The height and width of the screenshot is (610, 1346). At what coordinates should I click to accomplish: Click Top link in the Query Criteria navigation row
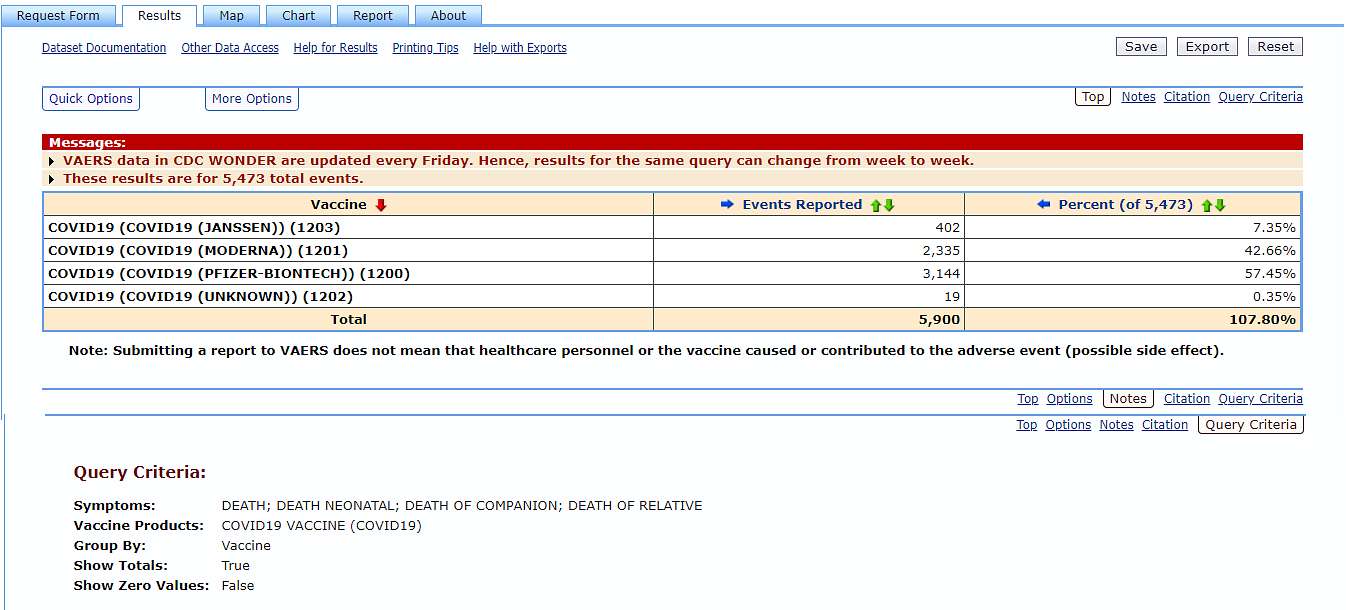[x=1027, y=425]
